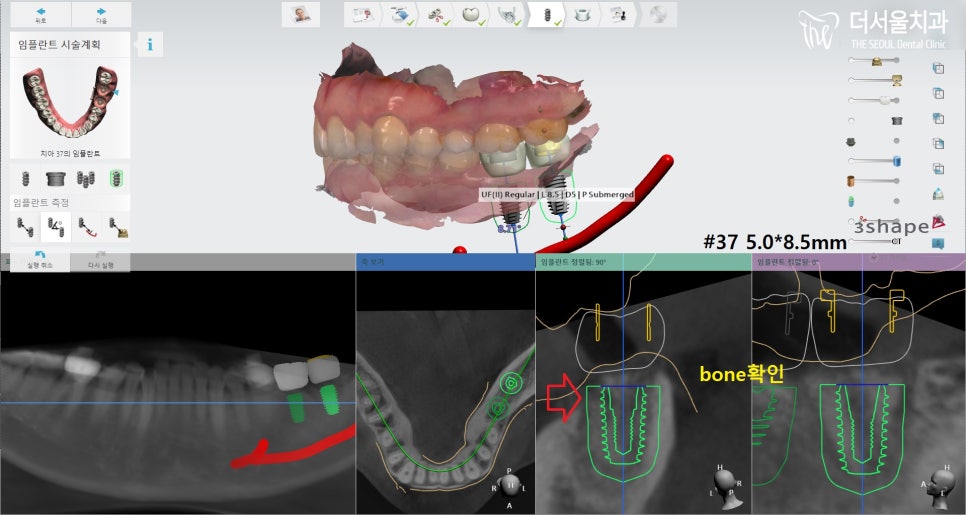Select the fourth view cube icon
Viewport: 966px width, 515px height.
(938, 144)
